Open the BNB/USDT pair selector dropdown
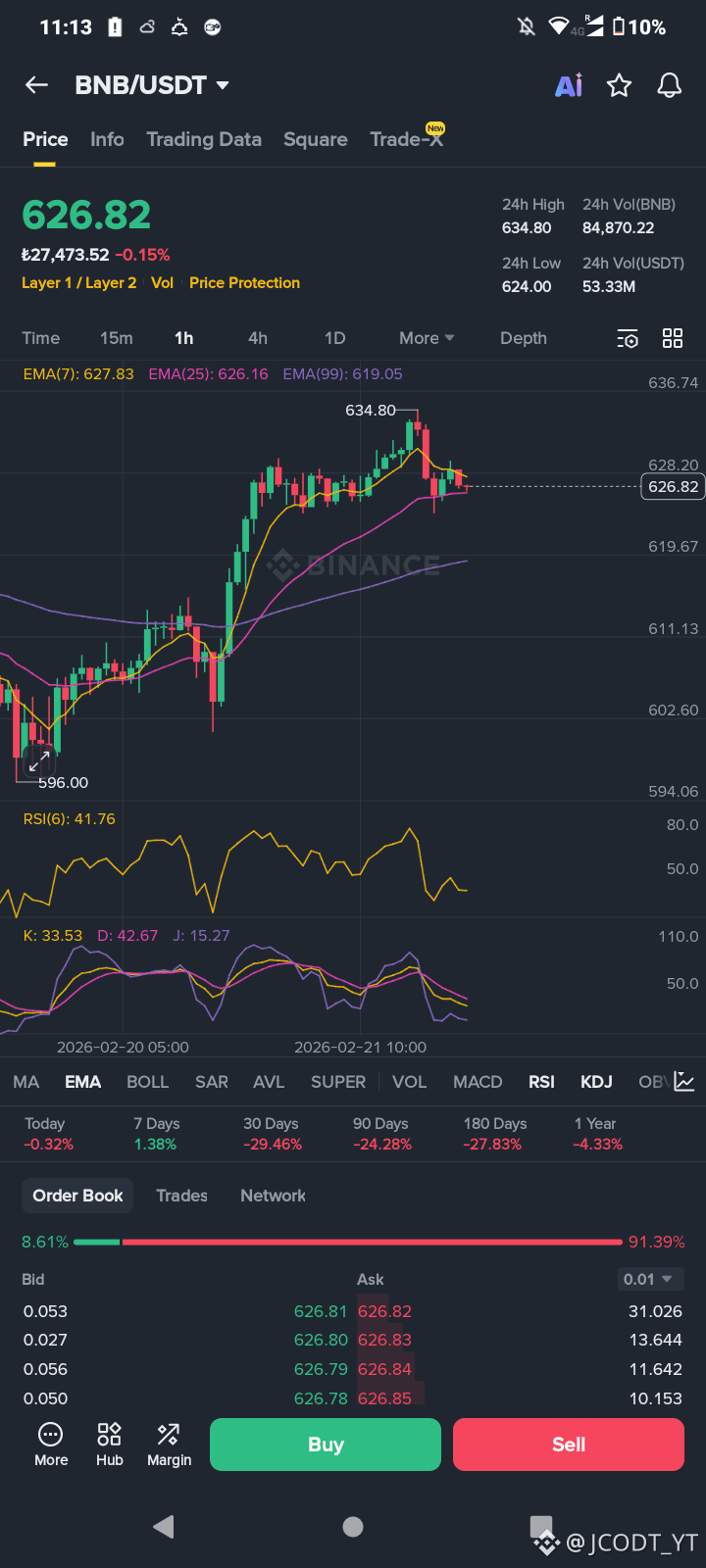The height and width of the screenshot is (1568, 706). [152, 85]
